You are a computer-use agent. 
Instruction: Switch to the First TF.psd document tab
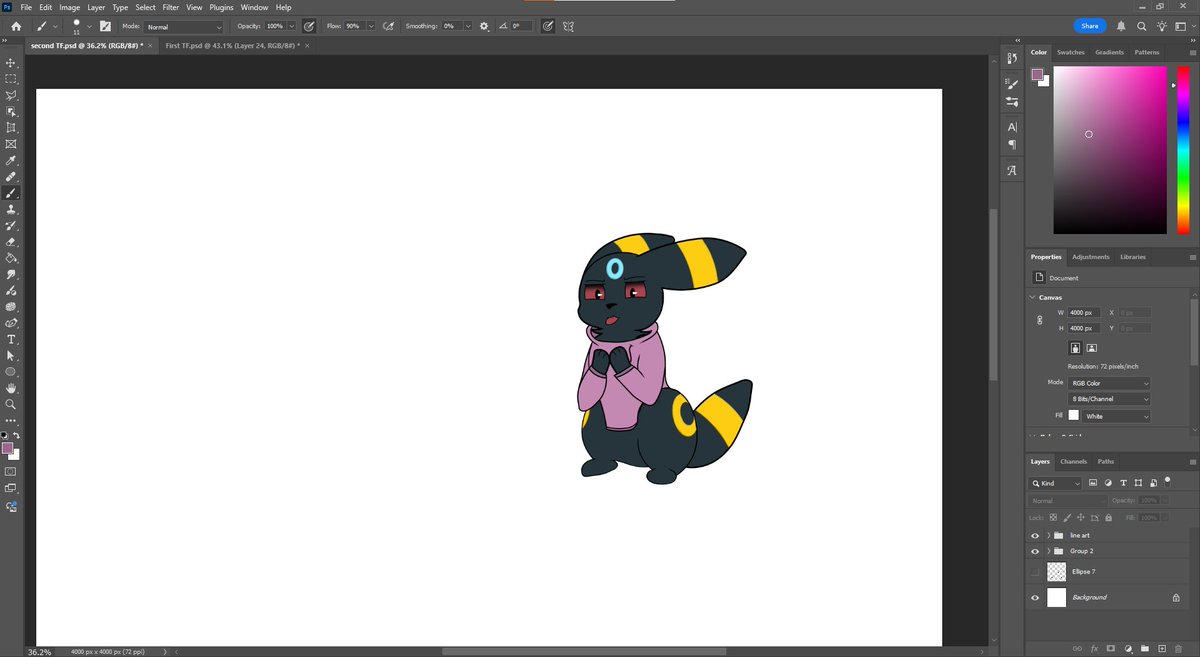[232, 46]
